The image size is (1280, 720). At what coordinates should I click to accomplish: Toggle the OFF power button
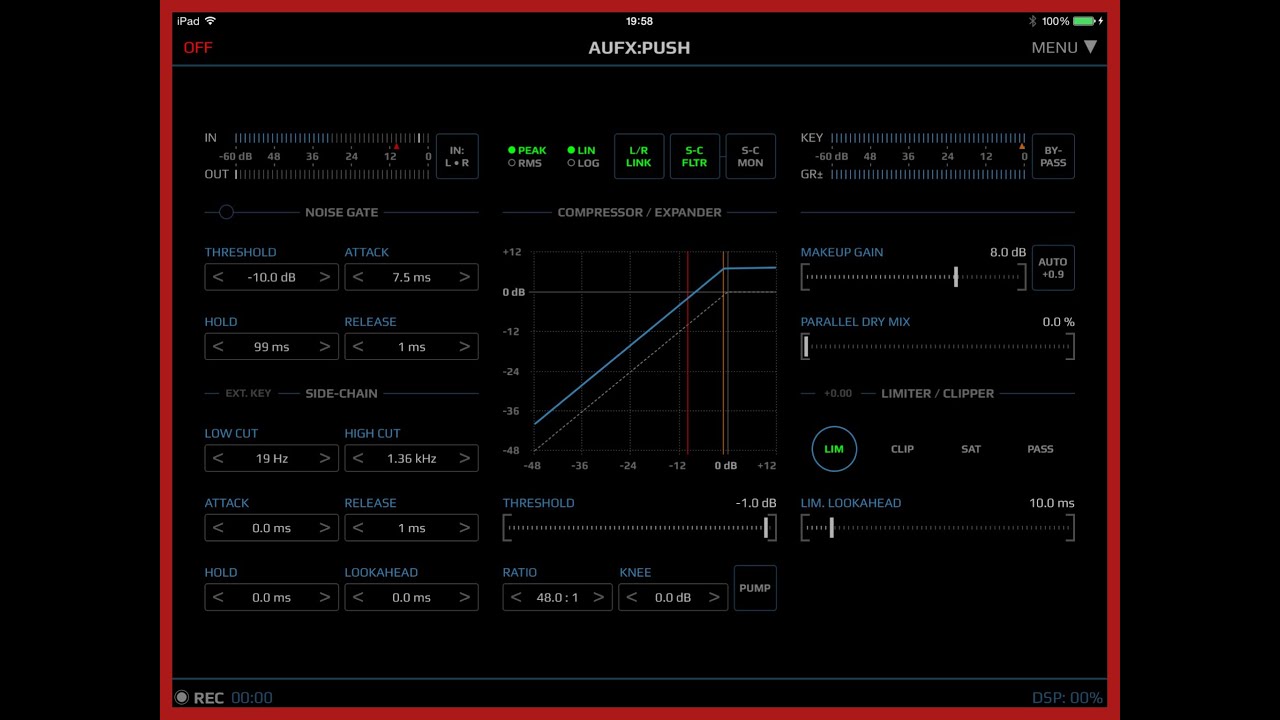pos(198,47)
